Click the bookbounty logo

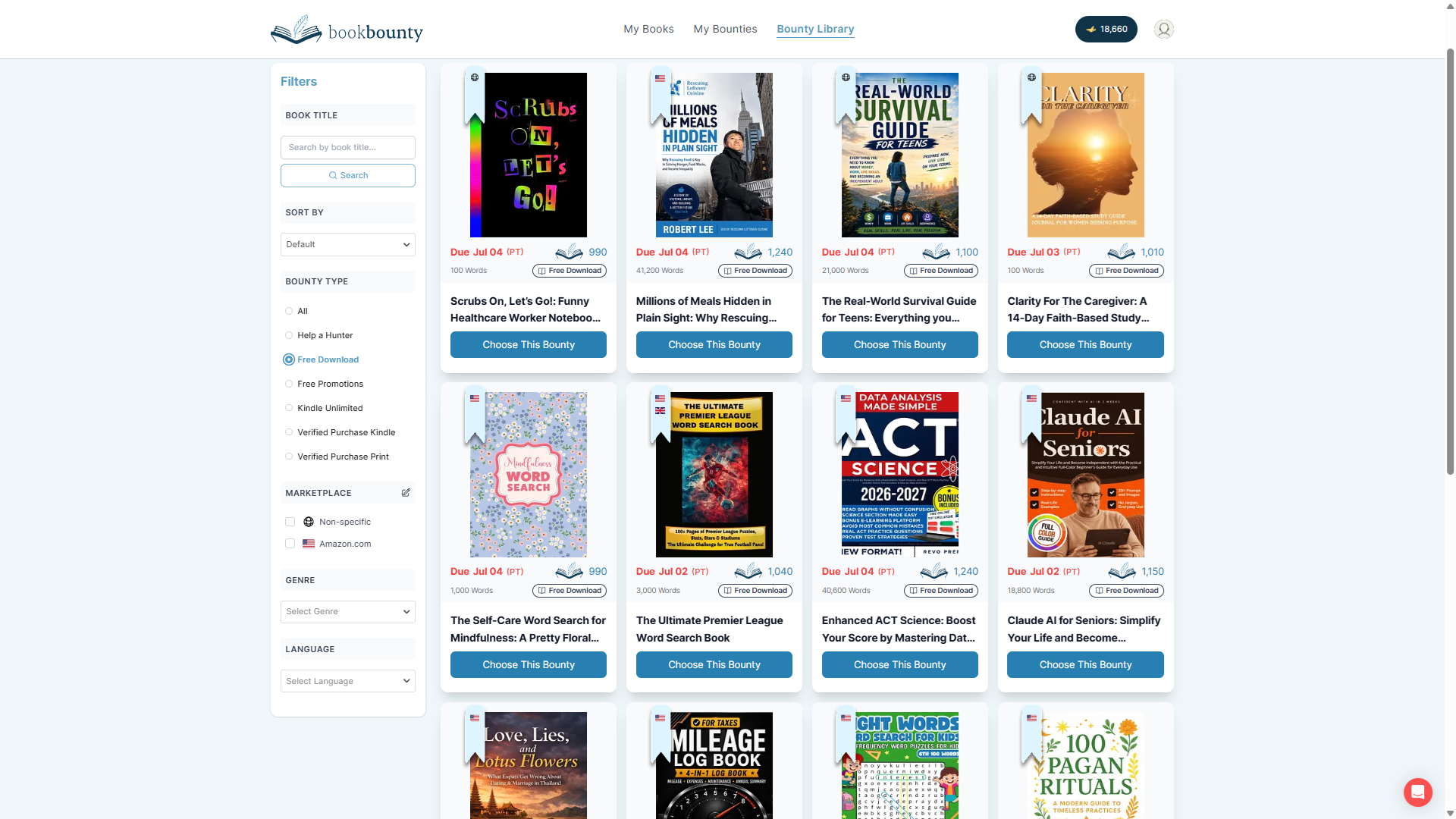[x=347, y=30]
